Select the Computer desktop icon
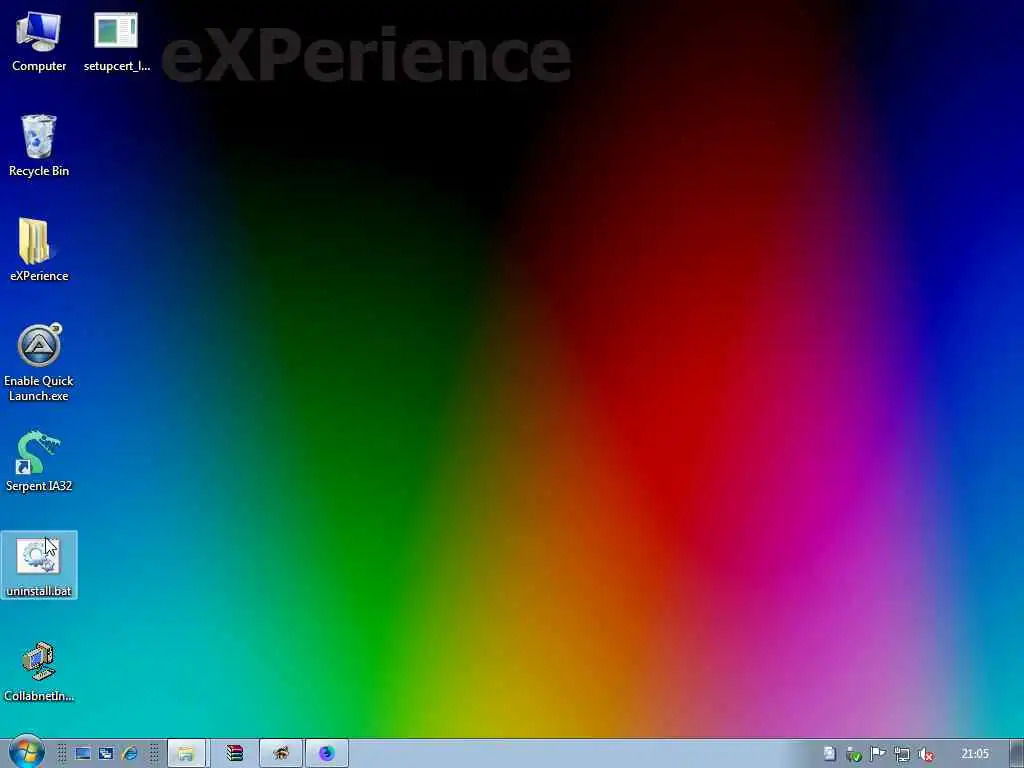 pyautogui.click(x=39, y=42)
